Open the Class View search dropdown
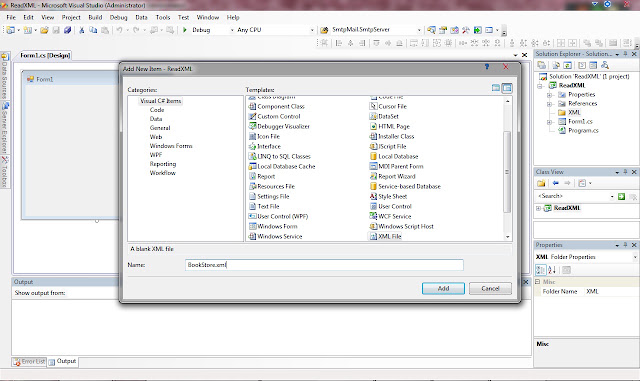The width and height of the screenshot is (640, 381). click(612, 196)
